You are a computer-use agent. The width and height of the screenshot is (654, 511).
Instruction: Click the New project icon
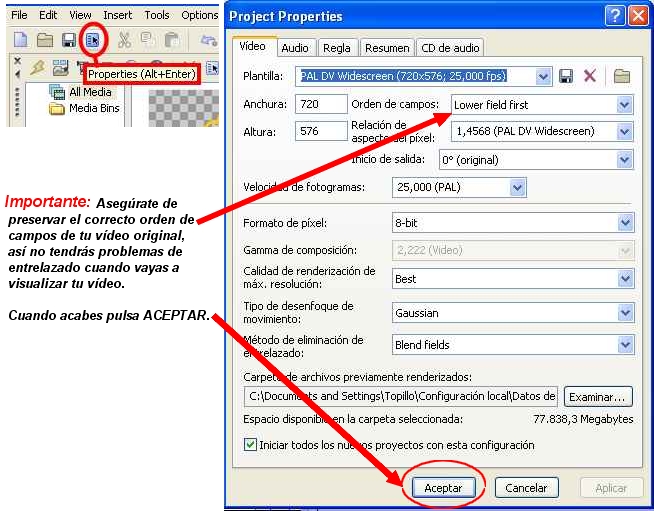(x=20, y=40)
